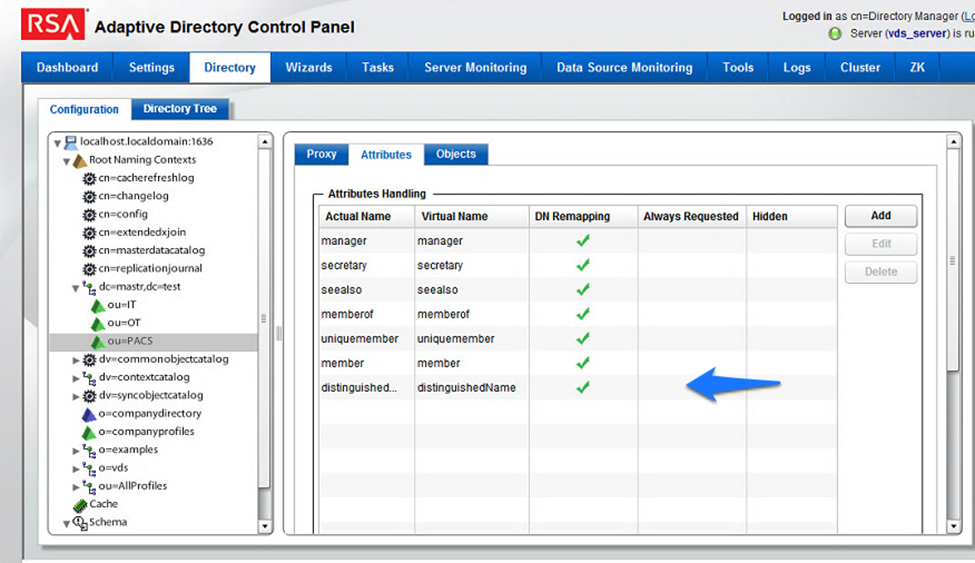Image resolution: width=975 pixels, height=563 pixels.
Task: Open the Objects sub-tab
Action: tap(456, 154)
